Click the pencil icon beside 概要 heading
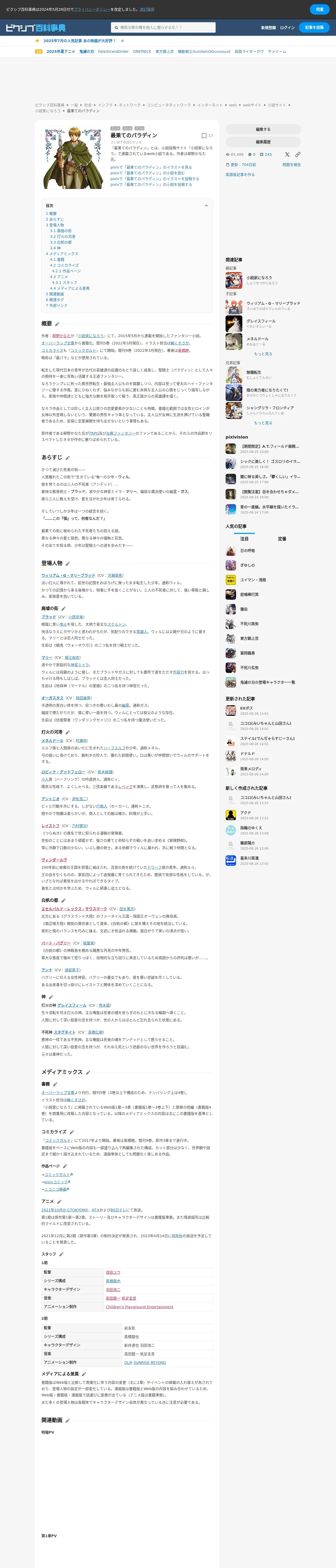 coord(57,324)
